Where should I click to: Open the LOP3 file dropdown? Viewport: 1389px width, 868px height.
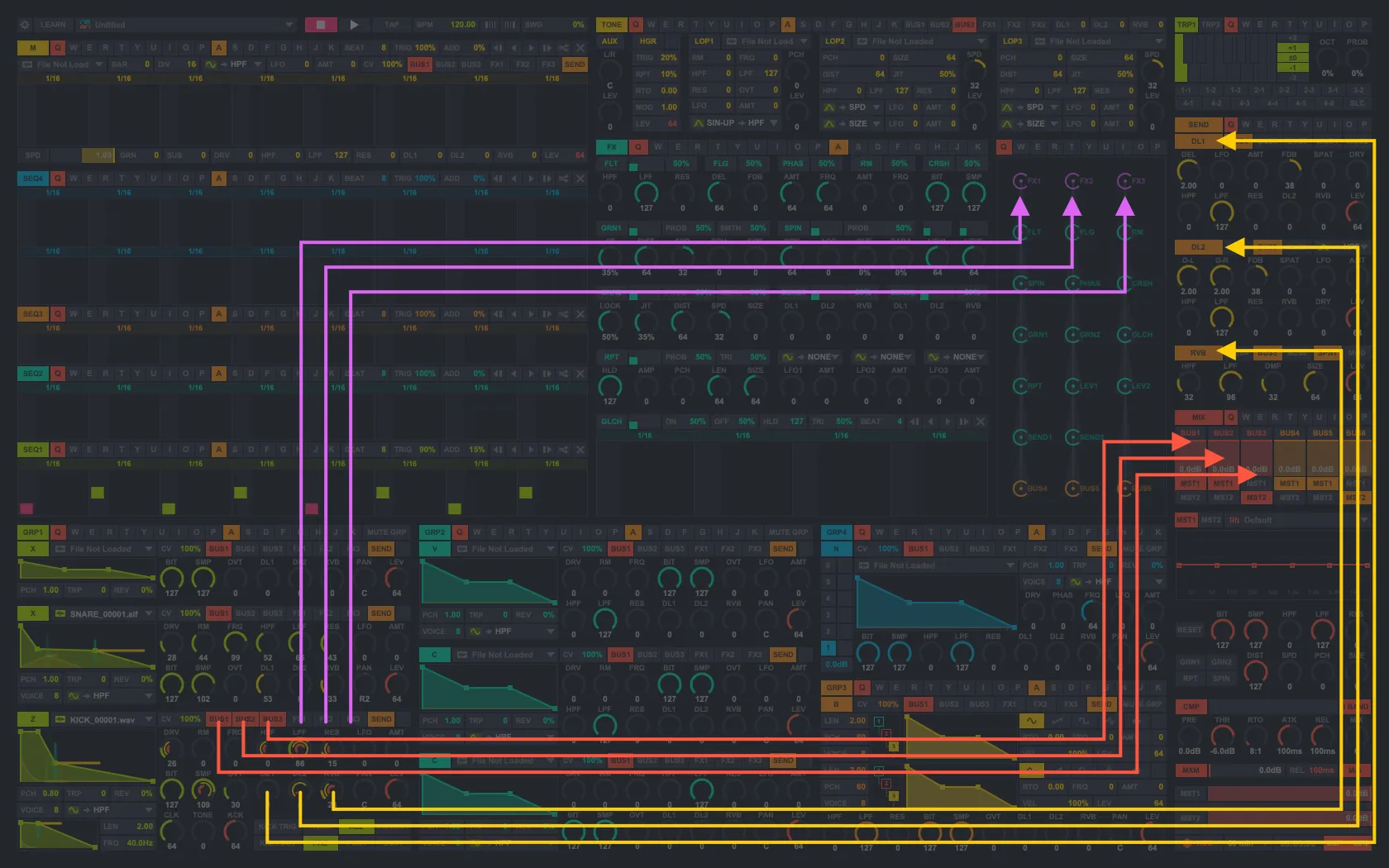pos(1100,41)
